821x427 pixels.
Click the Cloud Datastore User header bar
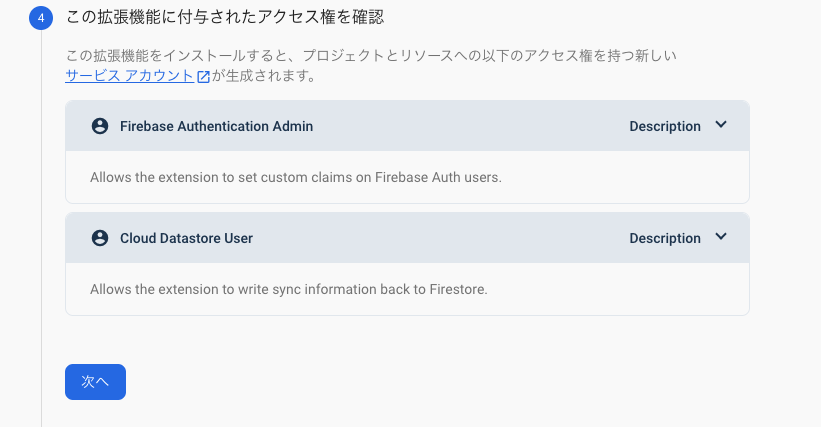click(407, 238)
